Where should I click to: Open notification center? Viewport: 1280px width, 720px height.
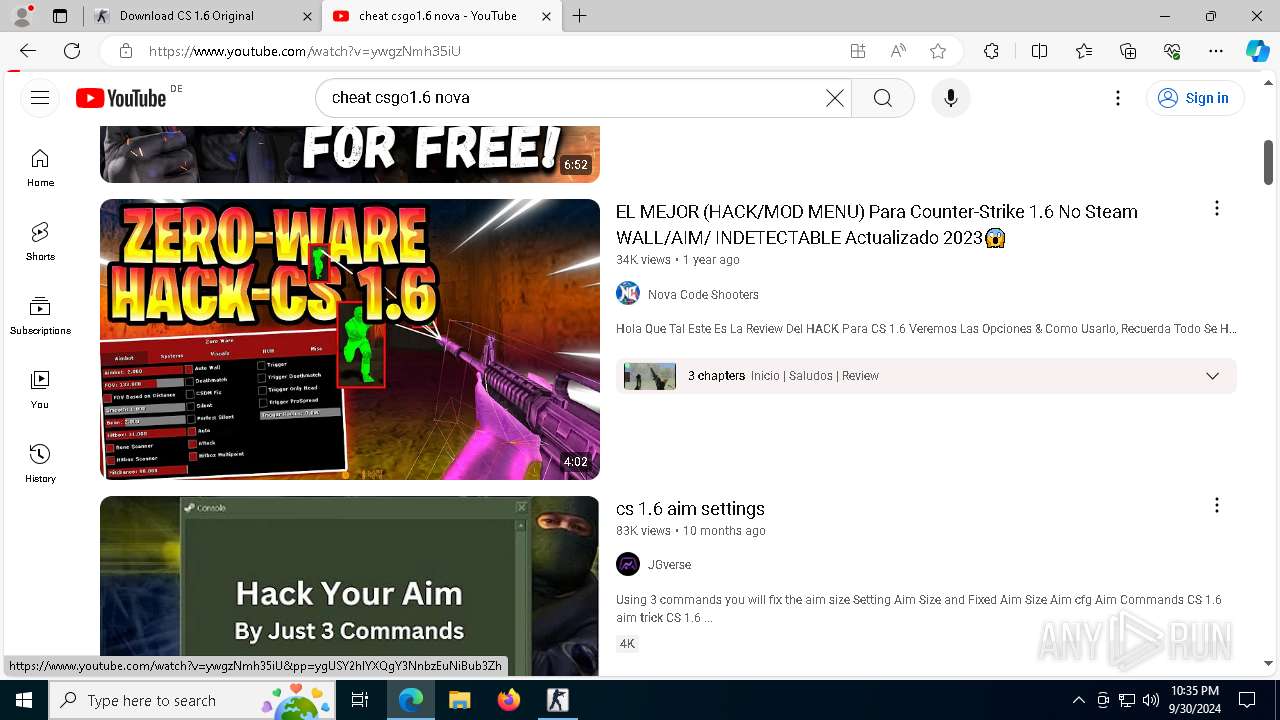tap(1247, 700)
